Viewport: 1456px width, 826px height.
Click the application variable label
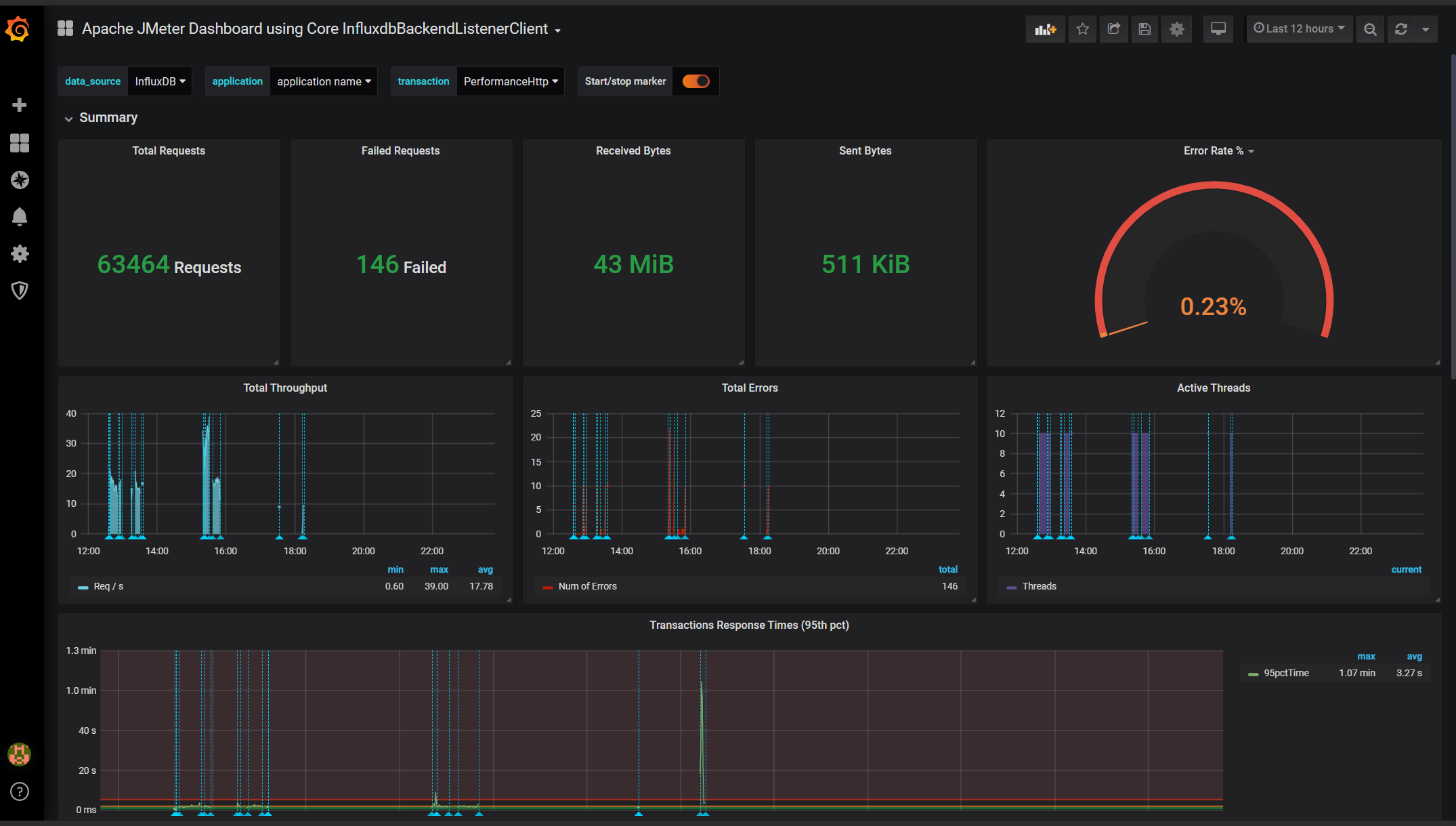[x=237, y=81]
